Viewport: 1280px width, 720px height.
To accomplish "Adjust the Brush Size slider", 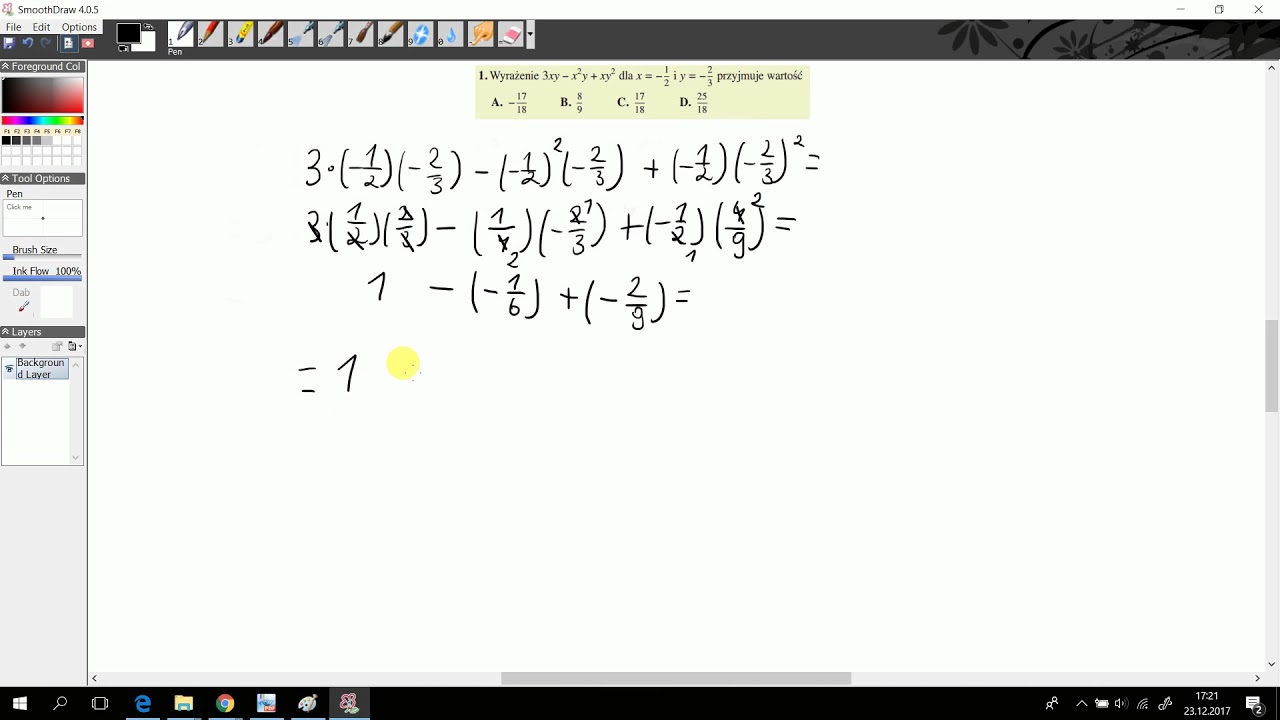I will click(x=43, y=258).
